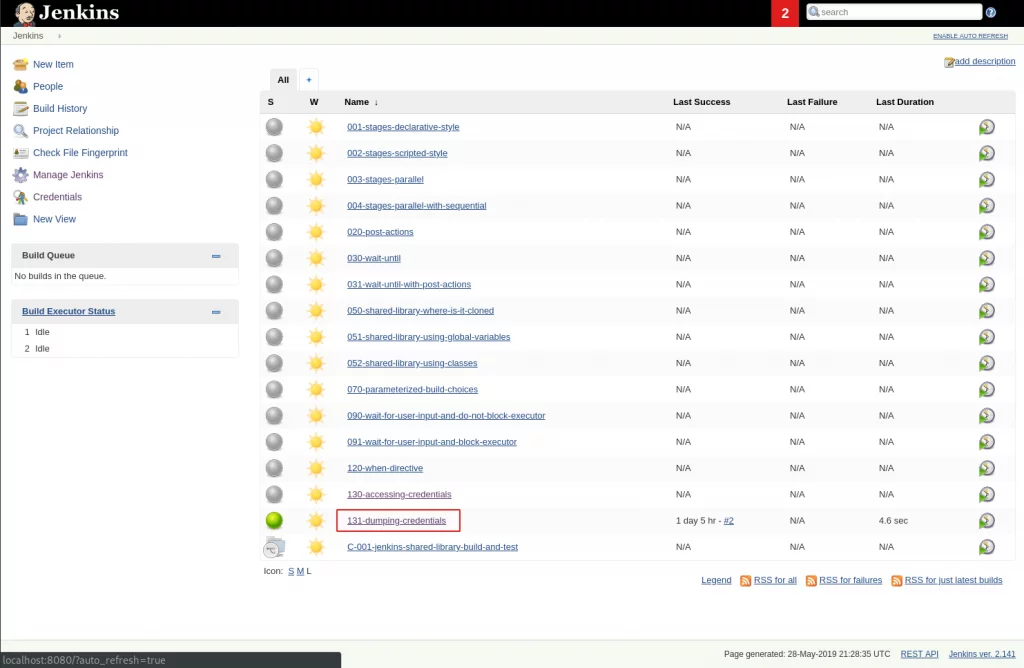Viewport: 1024px width, 668px height.
Task: Schedule a build for 030-wait-until
Action: [x=987, y=258]
